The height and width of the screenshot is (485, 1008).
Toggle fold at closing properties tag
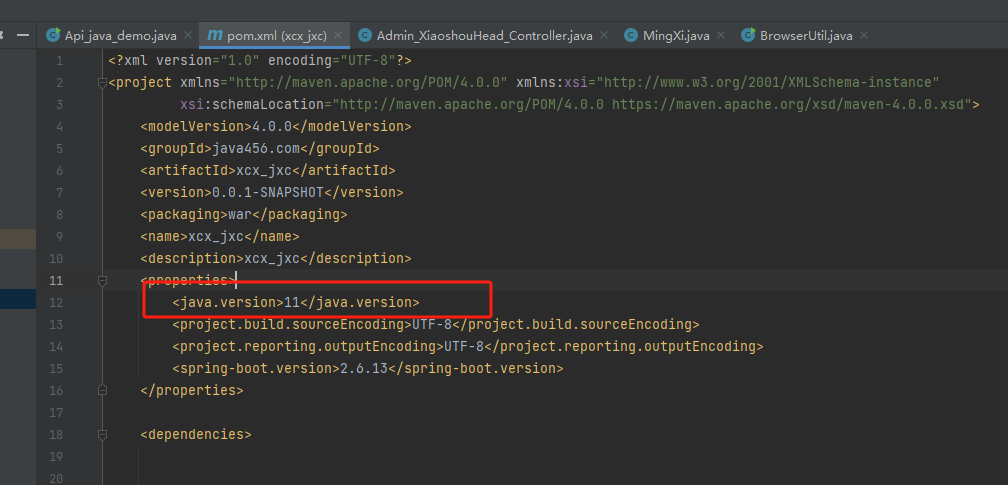[x=102, y=390]
